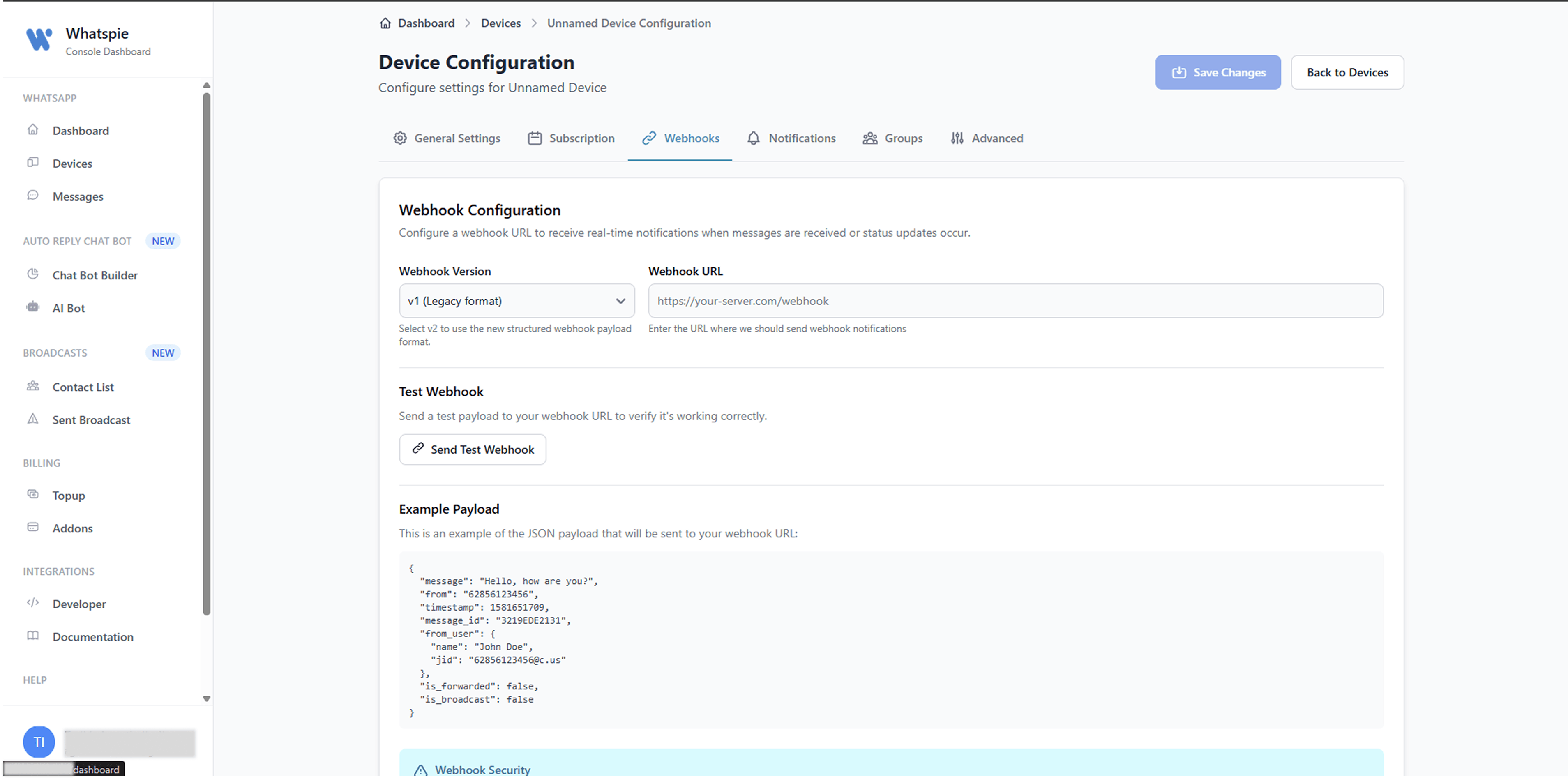
Task: Click the Chat Bot Builder icon
Action: pyautogui.click(x=33, y=274)
